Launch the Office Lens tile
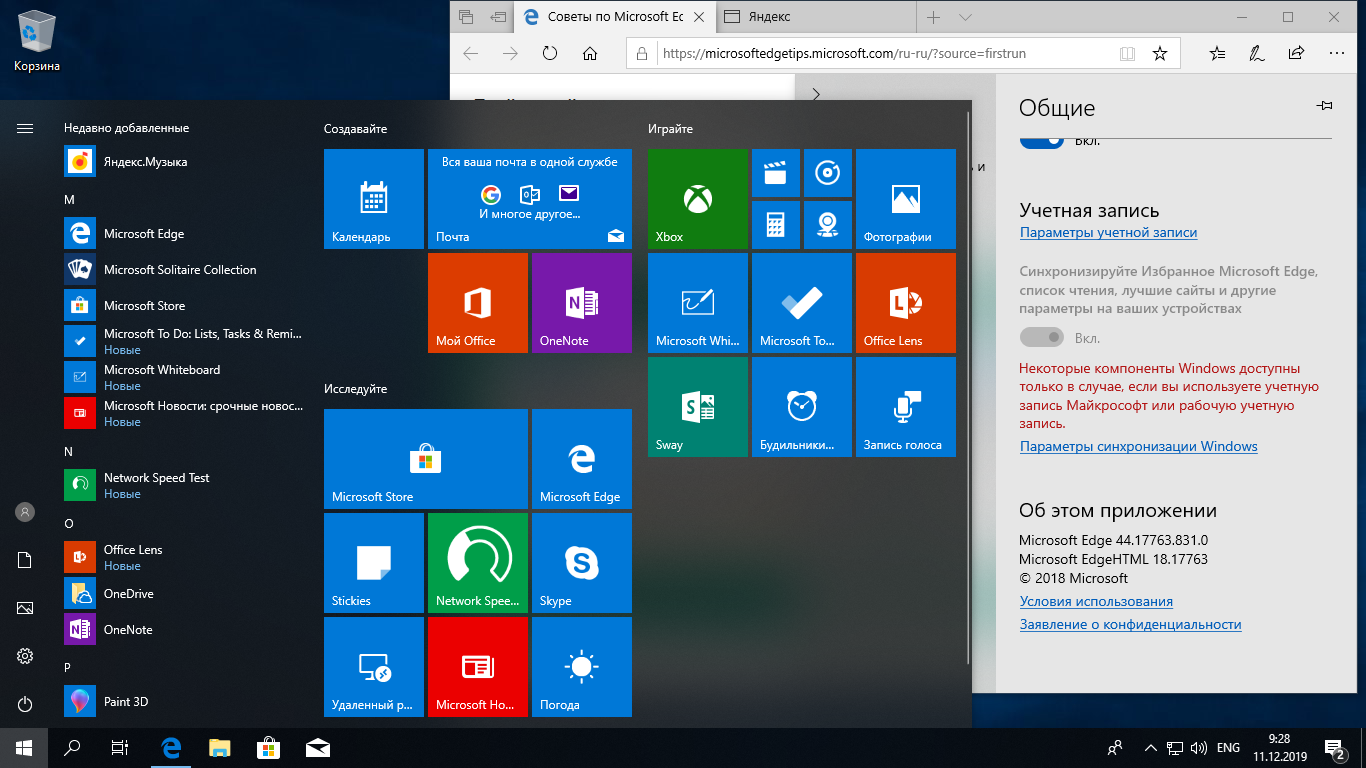This screenshot has height=768, width=1366. coord(906,303)
